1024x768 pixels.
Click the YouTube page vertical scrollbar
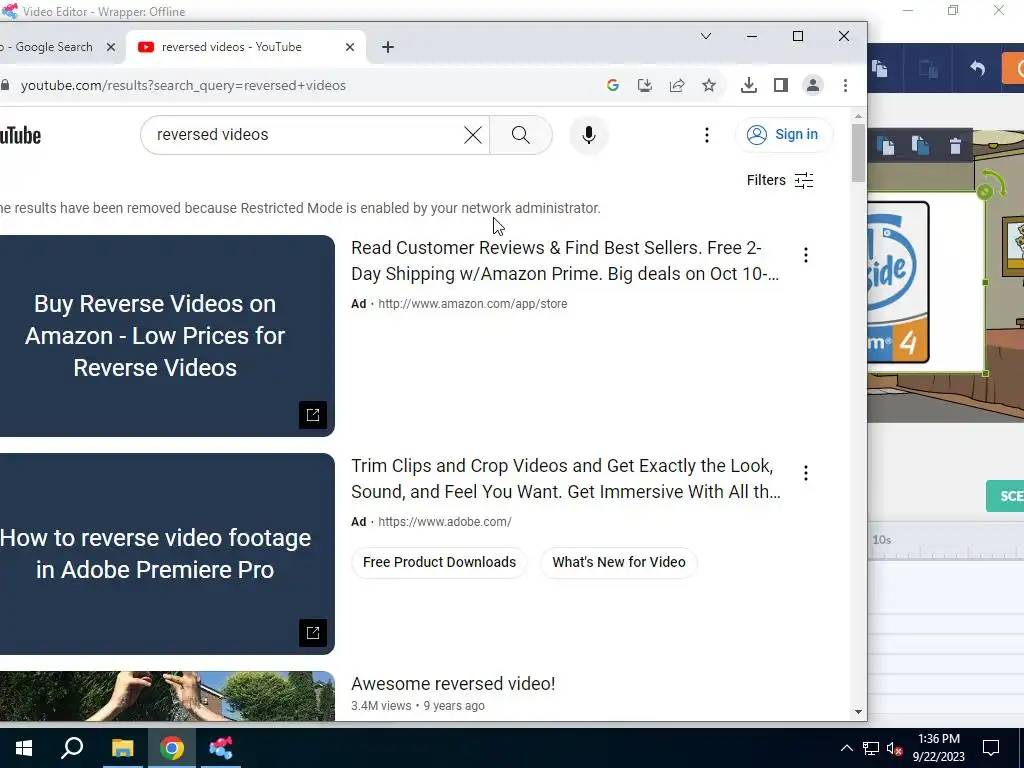(x=858, y=153)
